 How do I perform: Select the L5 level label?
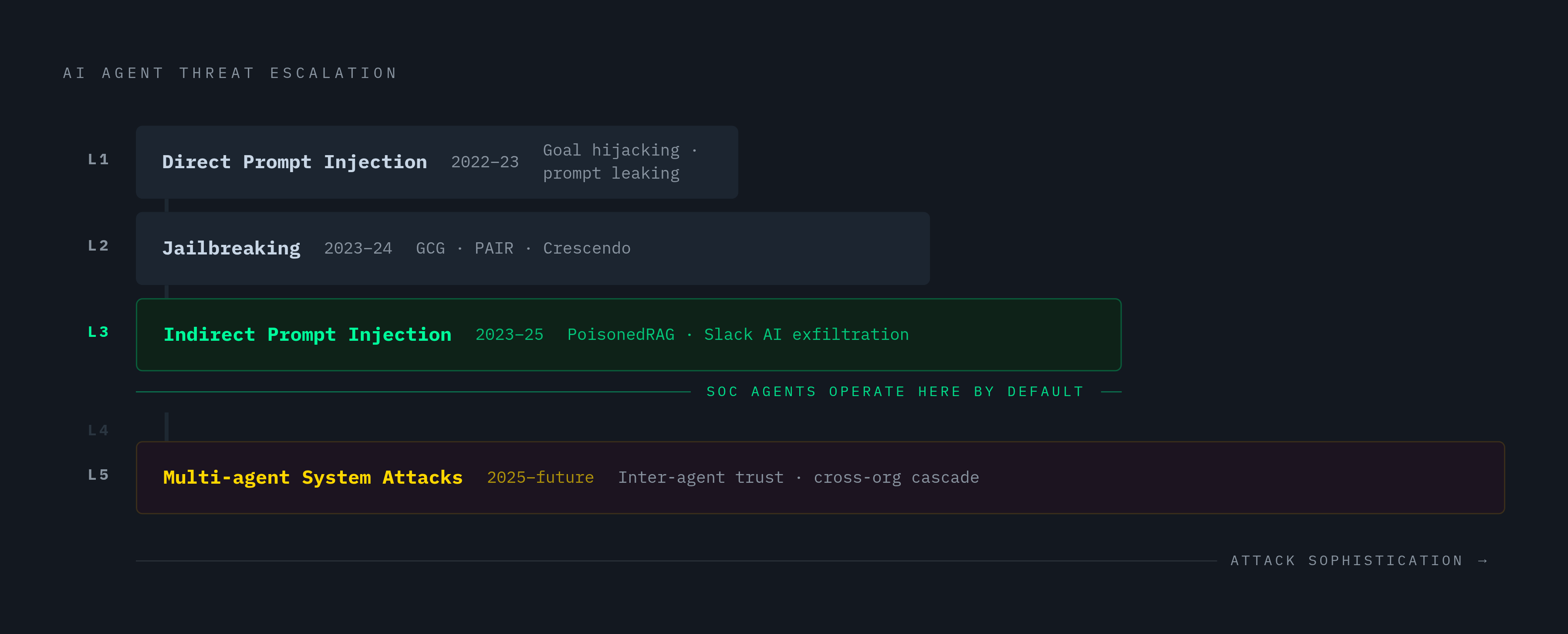tap(98, 475)
